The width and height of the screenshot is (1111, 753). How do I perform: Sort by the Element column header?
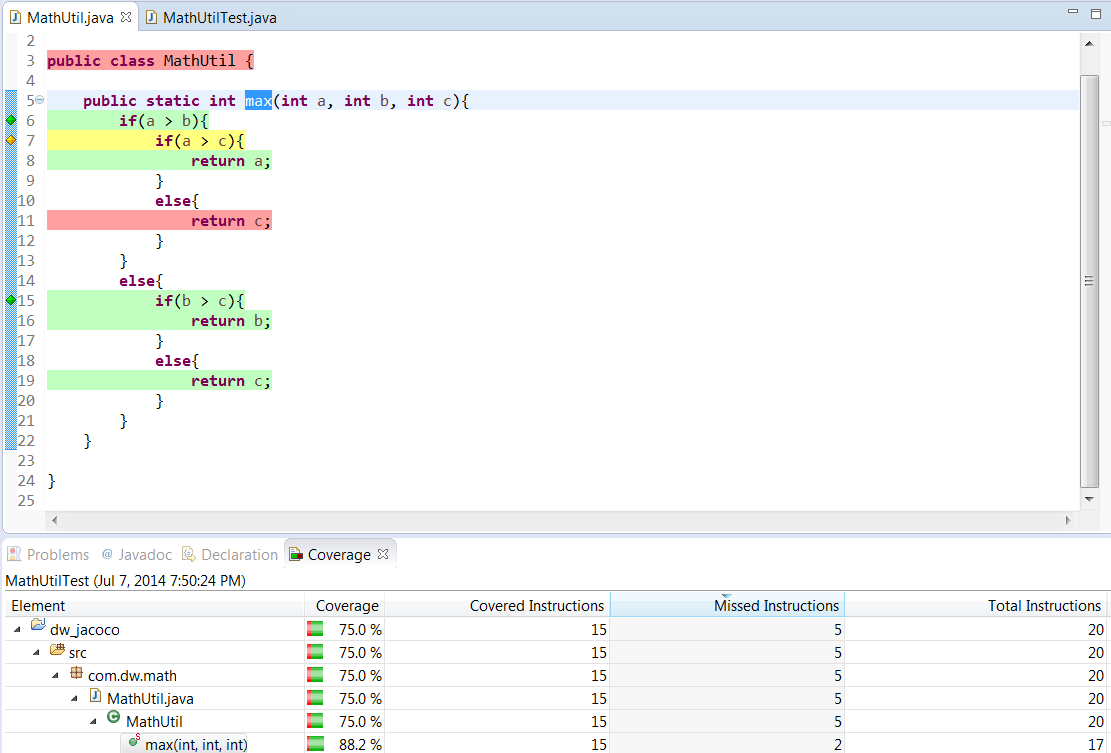pyautogui.click(x=154, y=606)
